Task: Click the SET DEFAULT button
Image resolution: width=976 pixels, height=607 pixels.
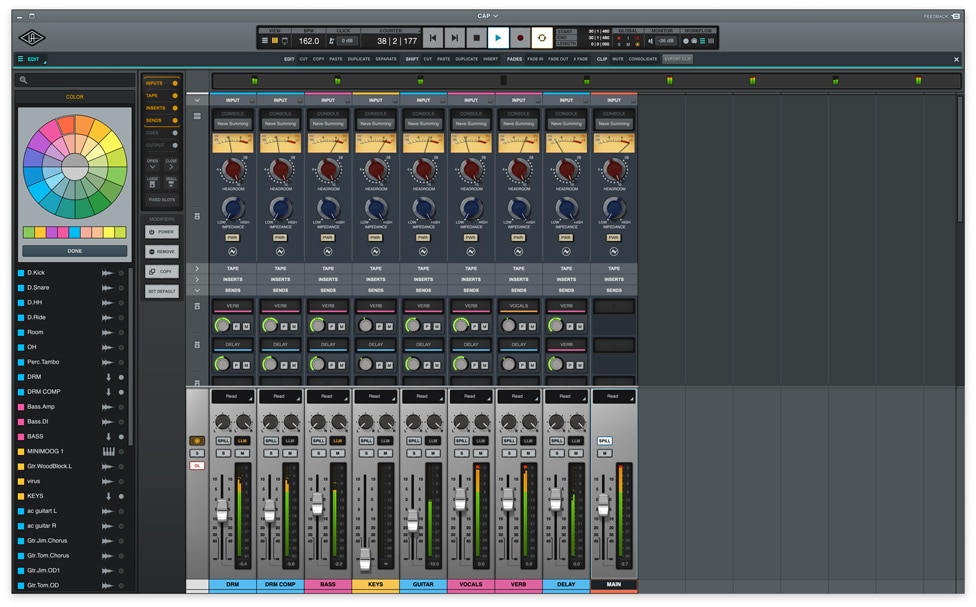Action: (x=162, y=291)
